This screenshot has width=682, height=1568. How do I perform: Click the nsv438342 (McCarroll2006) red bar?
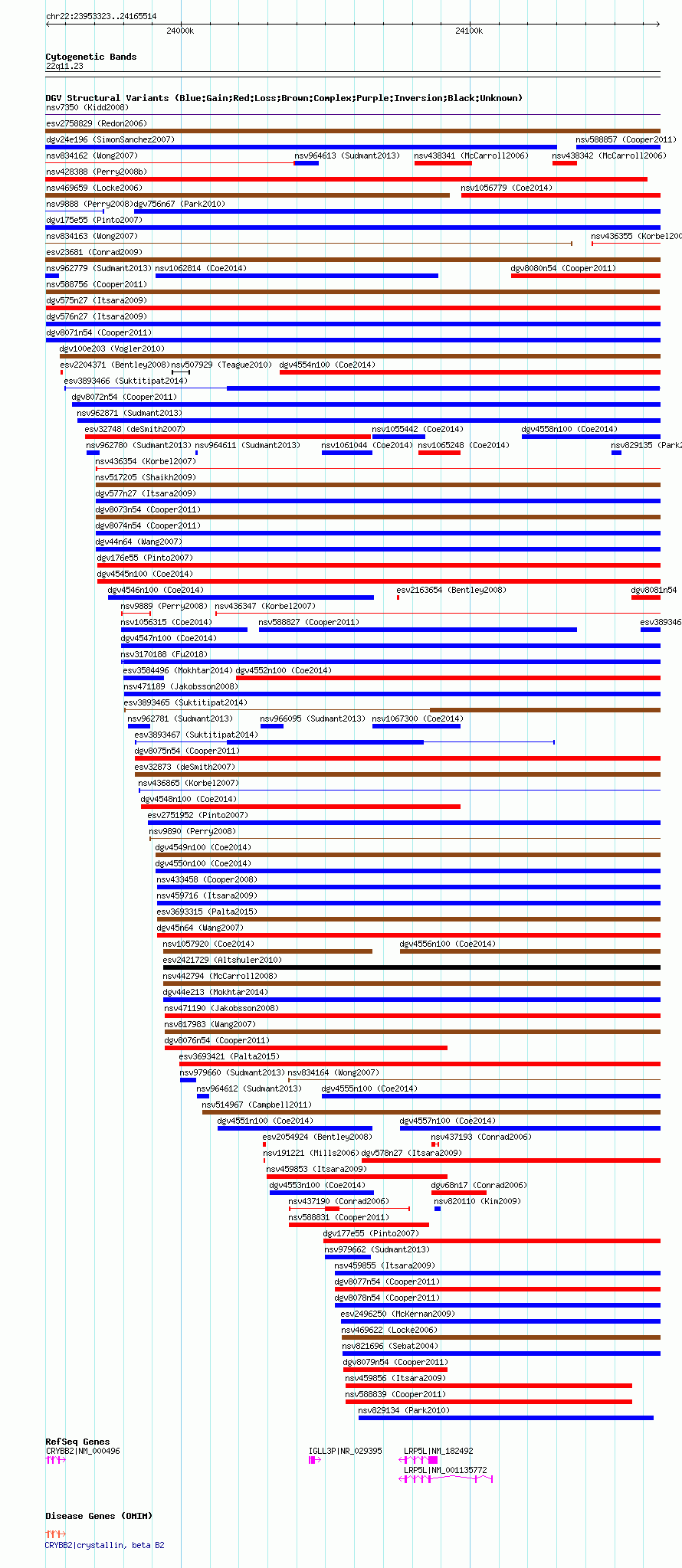pos(565,163)
